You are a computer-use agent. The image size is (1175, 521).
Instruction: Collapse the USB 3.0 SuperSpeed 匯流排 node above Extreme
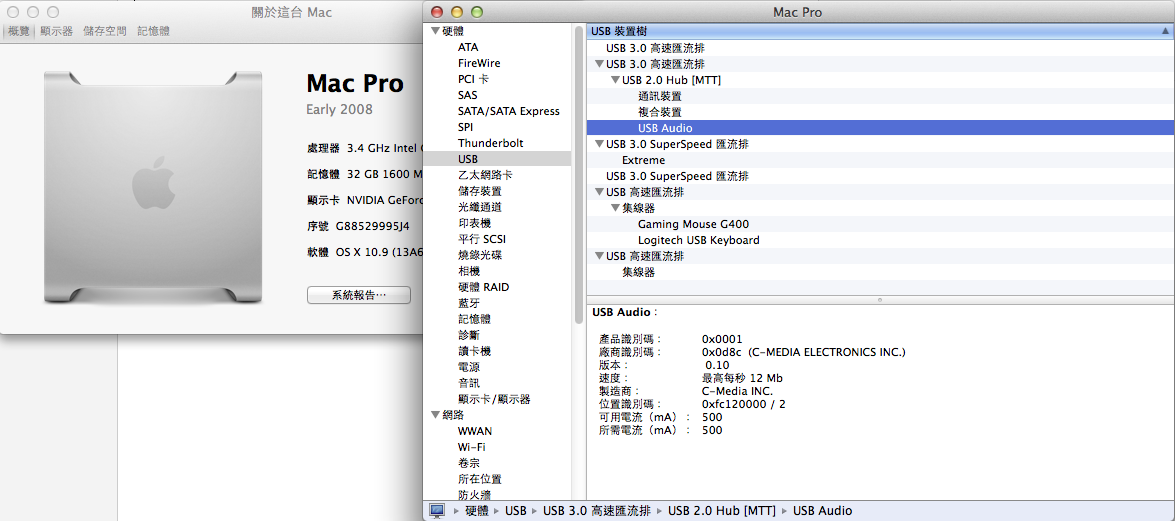tap(599, 144)
